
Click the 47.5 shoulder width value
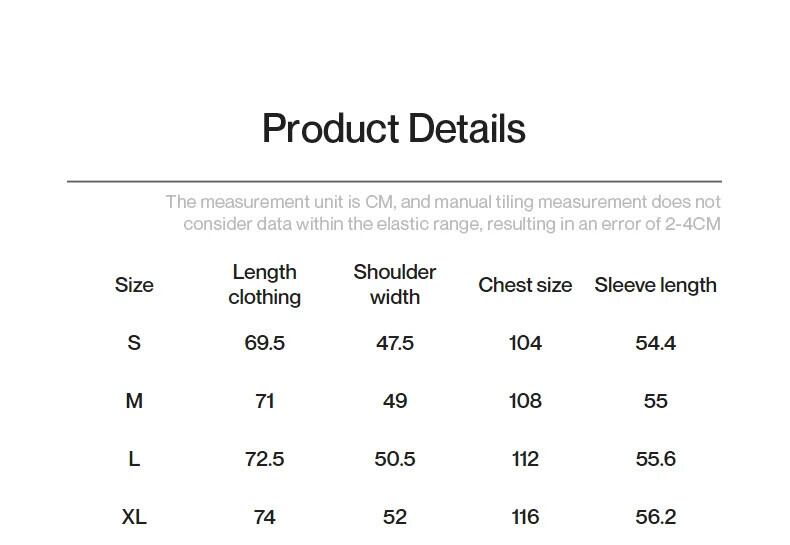click(395, 343)
